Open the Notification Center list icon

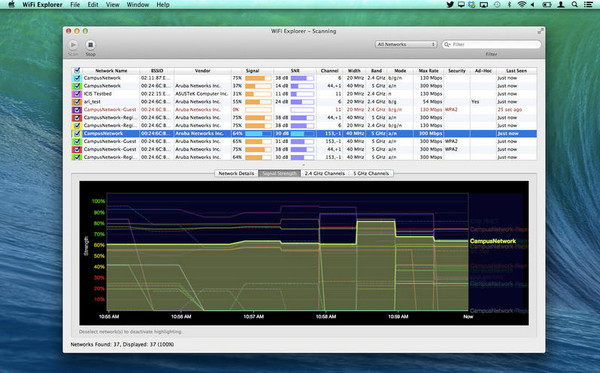[588, 5]
